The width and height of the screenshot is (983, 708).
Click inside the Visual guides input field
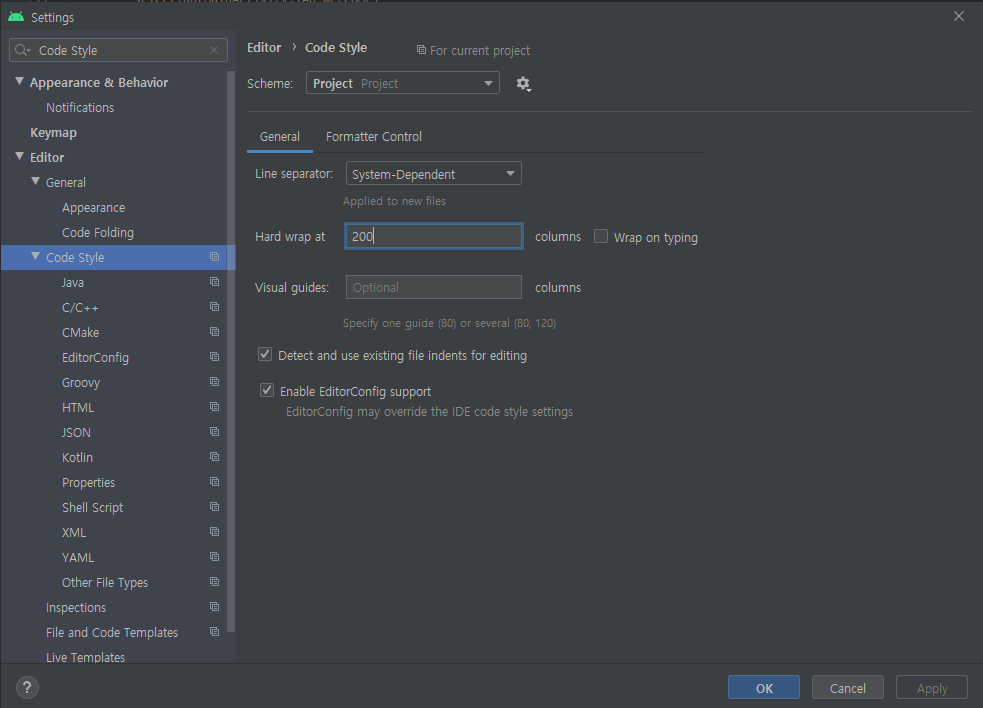pyautogui.click(x=433, y=287)
